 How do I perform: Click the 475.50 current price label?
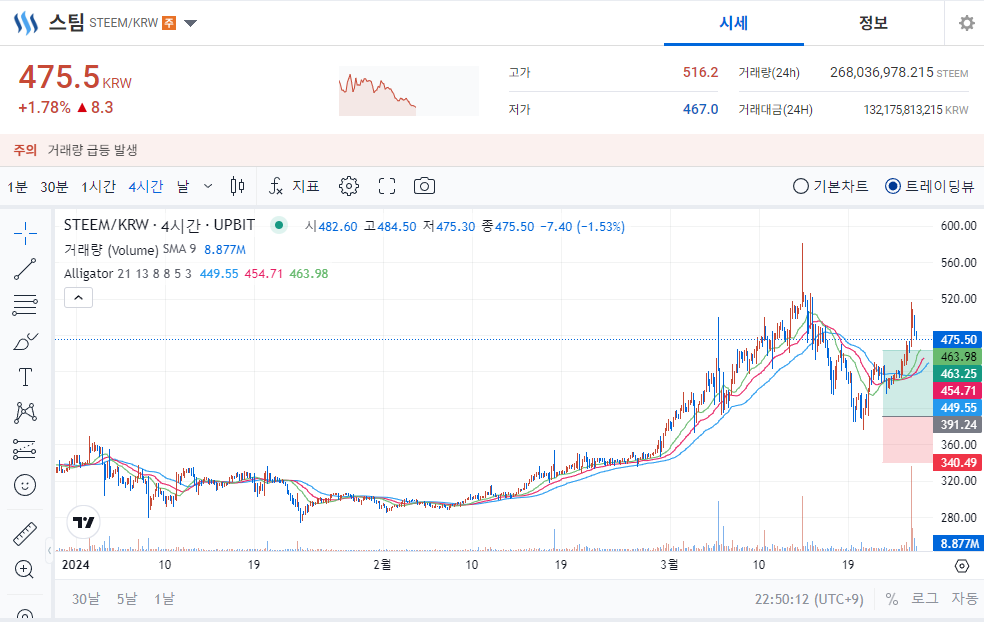pyautogui.click(x=955, y=340)
